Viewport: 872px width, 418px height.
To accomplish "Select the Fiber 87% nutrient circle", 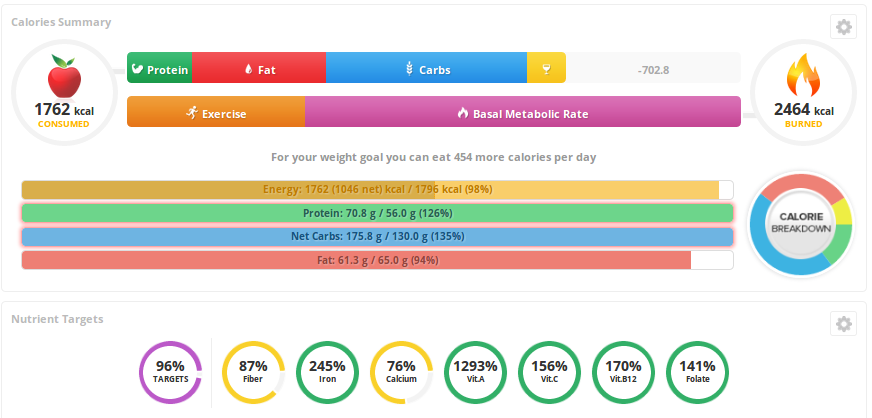I will [x=253, y=371].
